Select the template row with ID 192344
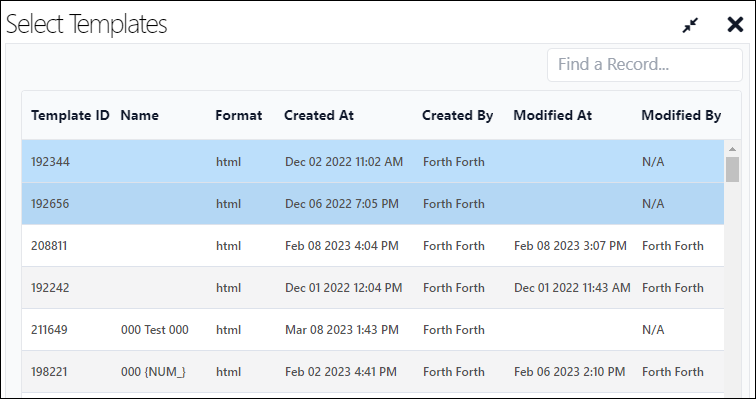This screenshot has height=399, width=756. [373, 161]
